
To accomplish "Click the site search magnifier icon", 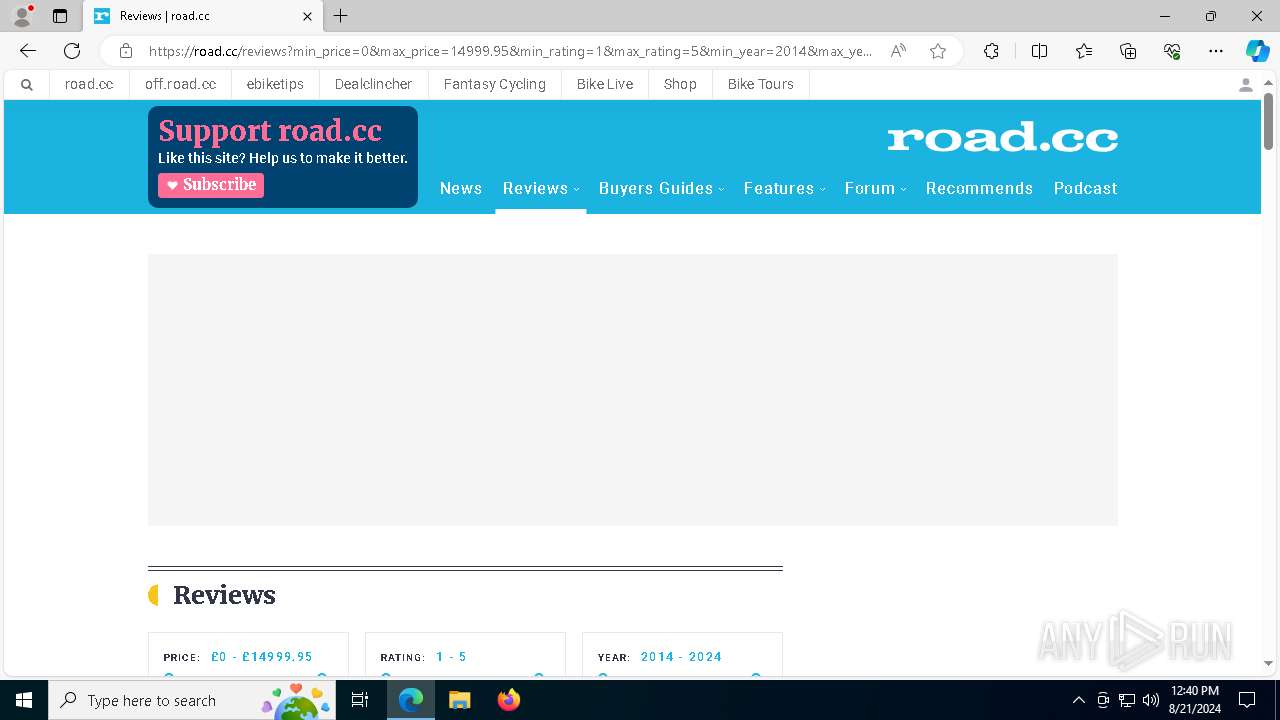I will [x=27, y=85].
